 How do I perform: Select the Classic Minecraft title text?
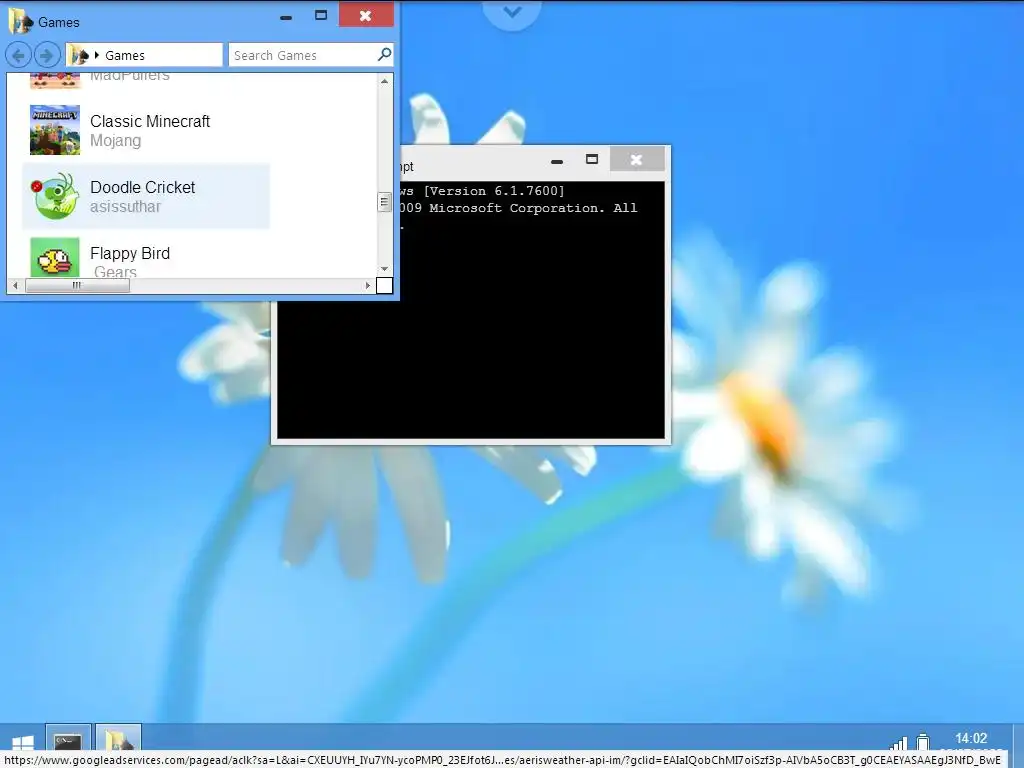[x=150, y=121]
